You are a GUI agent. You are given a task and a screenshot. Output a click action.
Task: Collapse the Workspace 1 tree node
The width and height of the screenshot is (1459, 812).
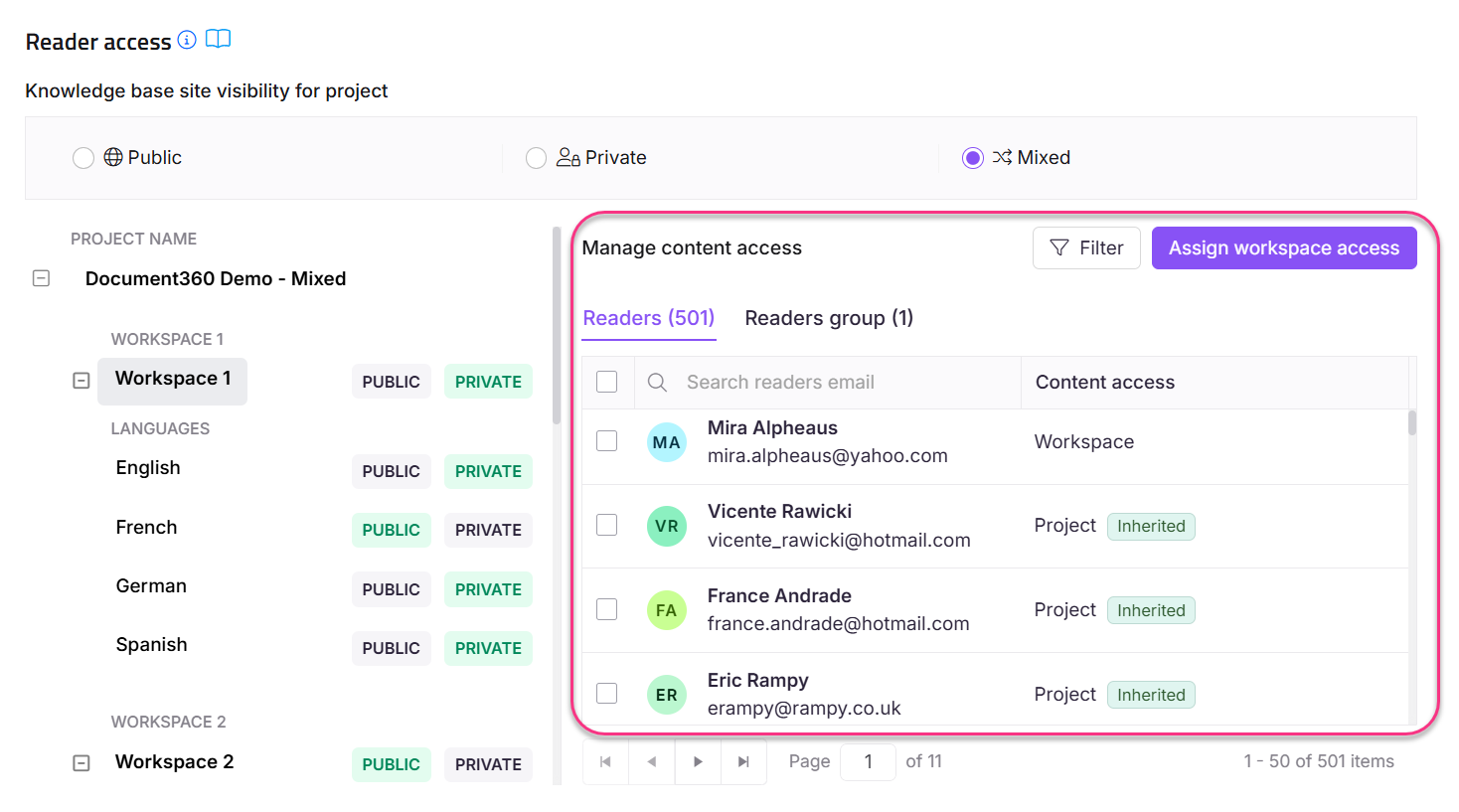pyautogui.click(x=81, y=380)
